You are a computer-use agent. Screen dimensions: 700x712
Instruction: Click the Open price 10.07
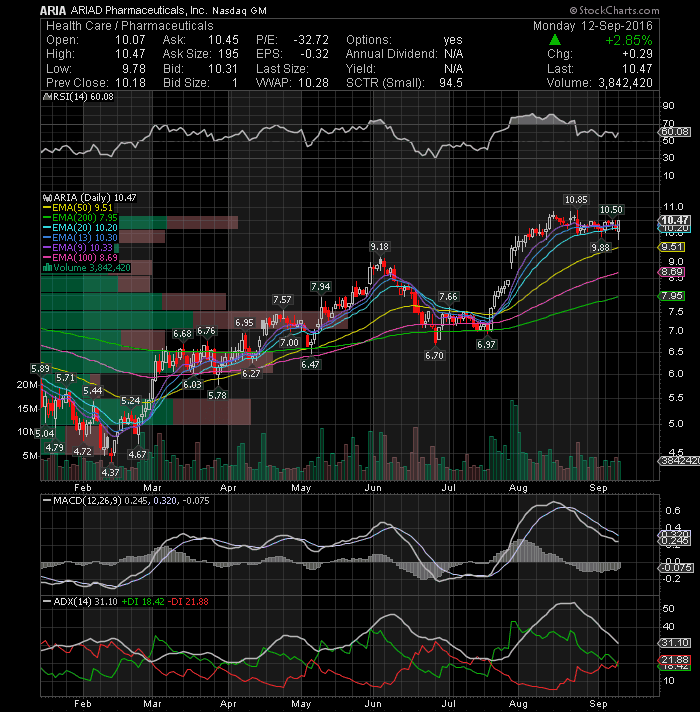tap(130, 40)
